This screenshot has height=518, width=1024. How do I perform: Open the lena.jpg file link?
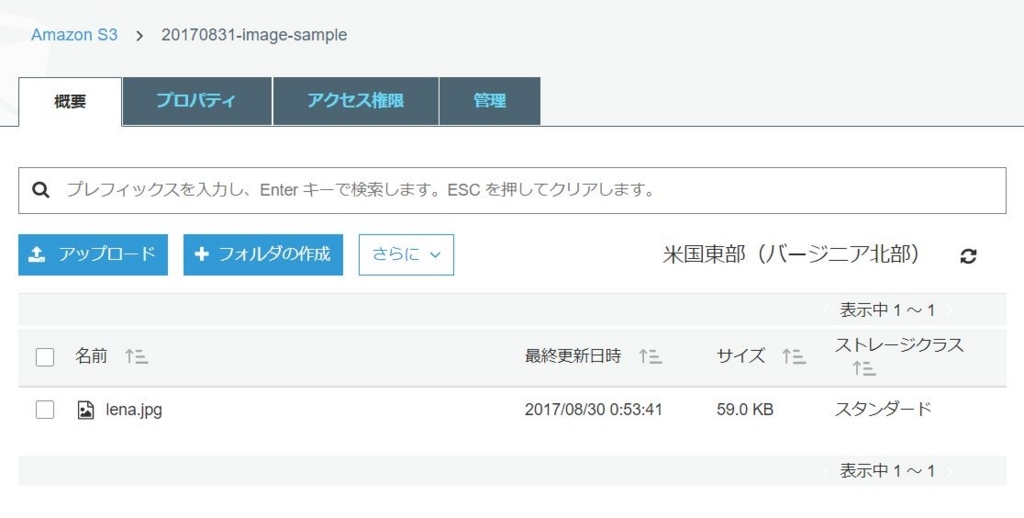(x=134, y=410)
